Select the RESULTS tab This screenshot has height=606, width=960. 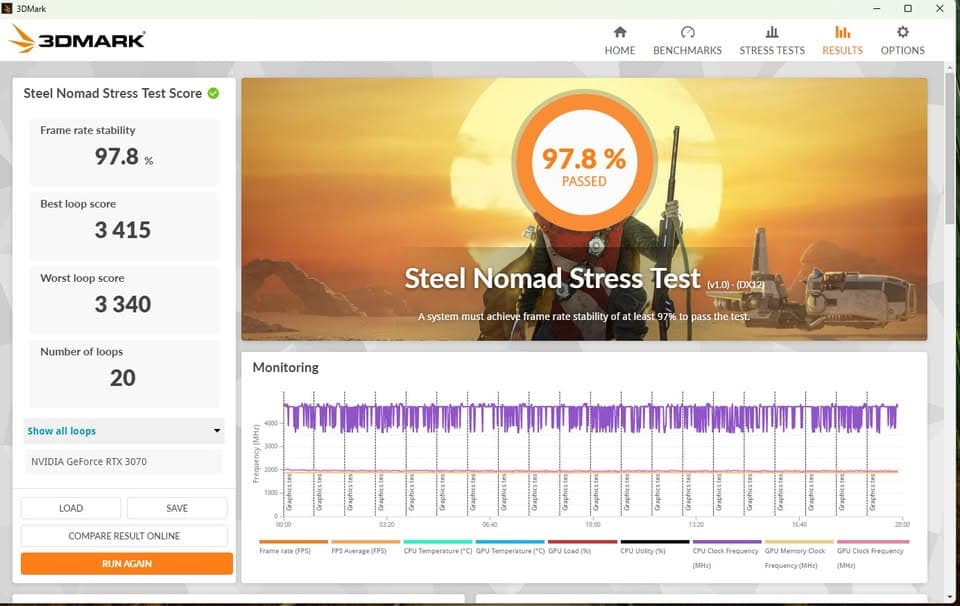coord(842,40)
